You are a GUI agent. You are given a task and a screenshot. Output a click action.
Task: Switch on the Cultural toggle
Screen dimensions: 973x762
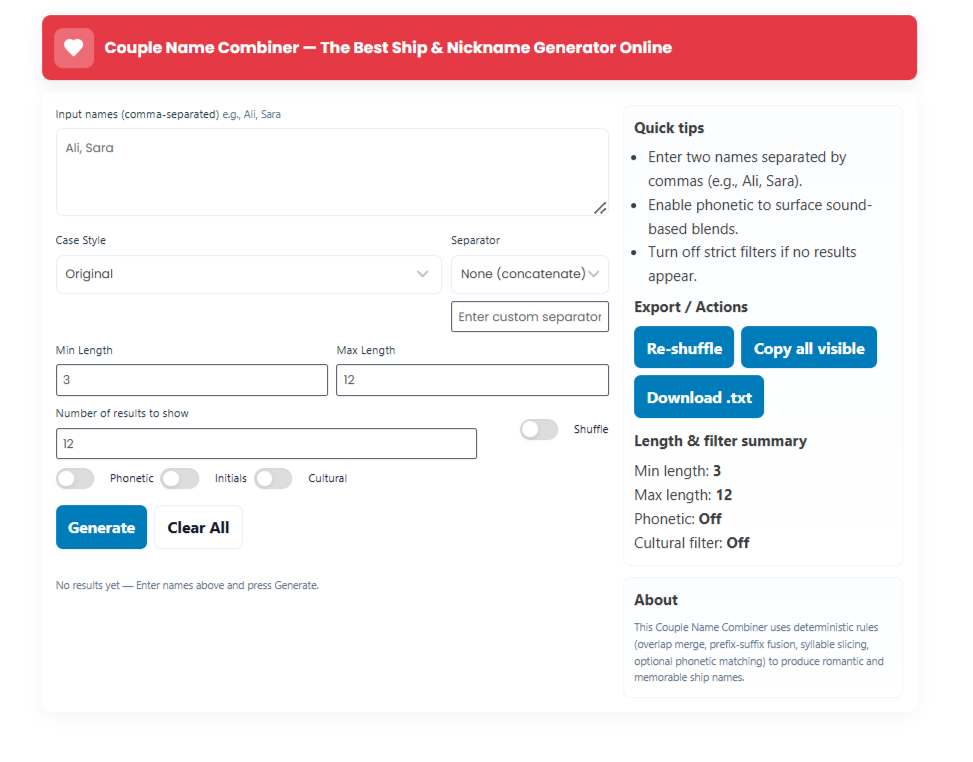tap(273, 478)
